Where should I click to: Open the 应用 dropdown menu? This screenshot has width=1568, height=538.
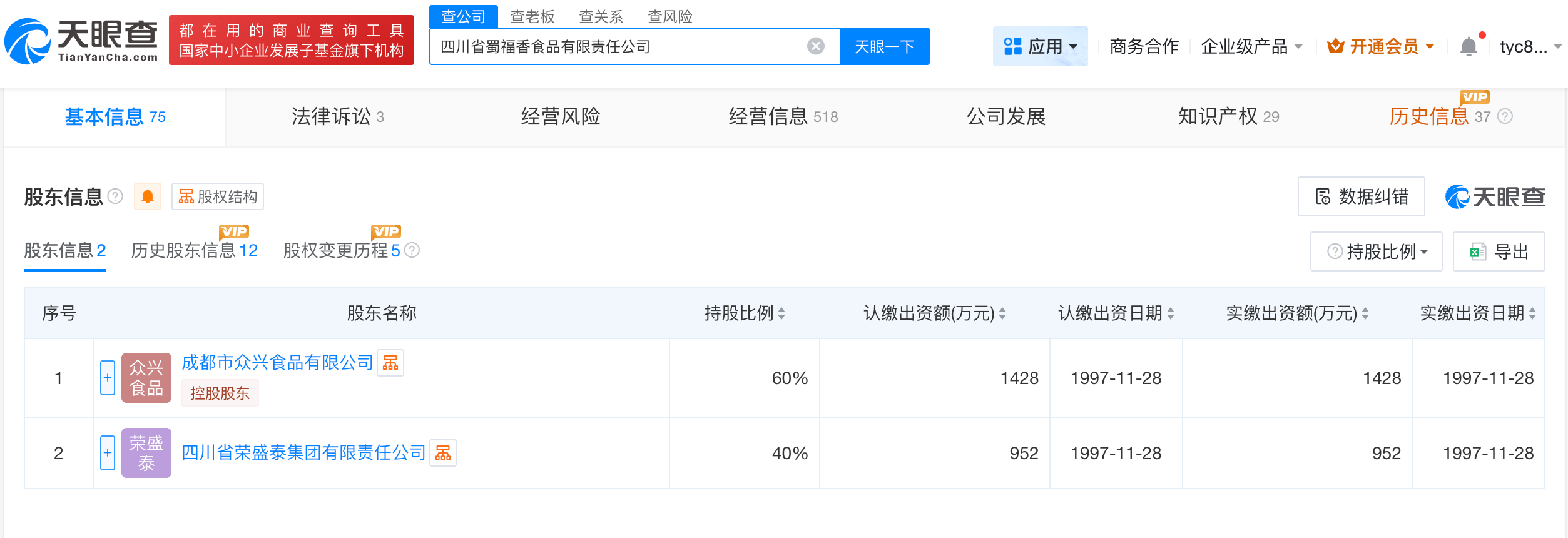click(x=1040, y=46)
